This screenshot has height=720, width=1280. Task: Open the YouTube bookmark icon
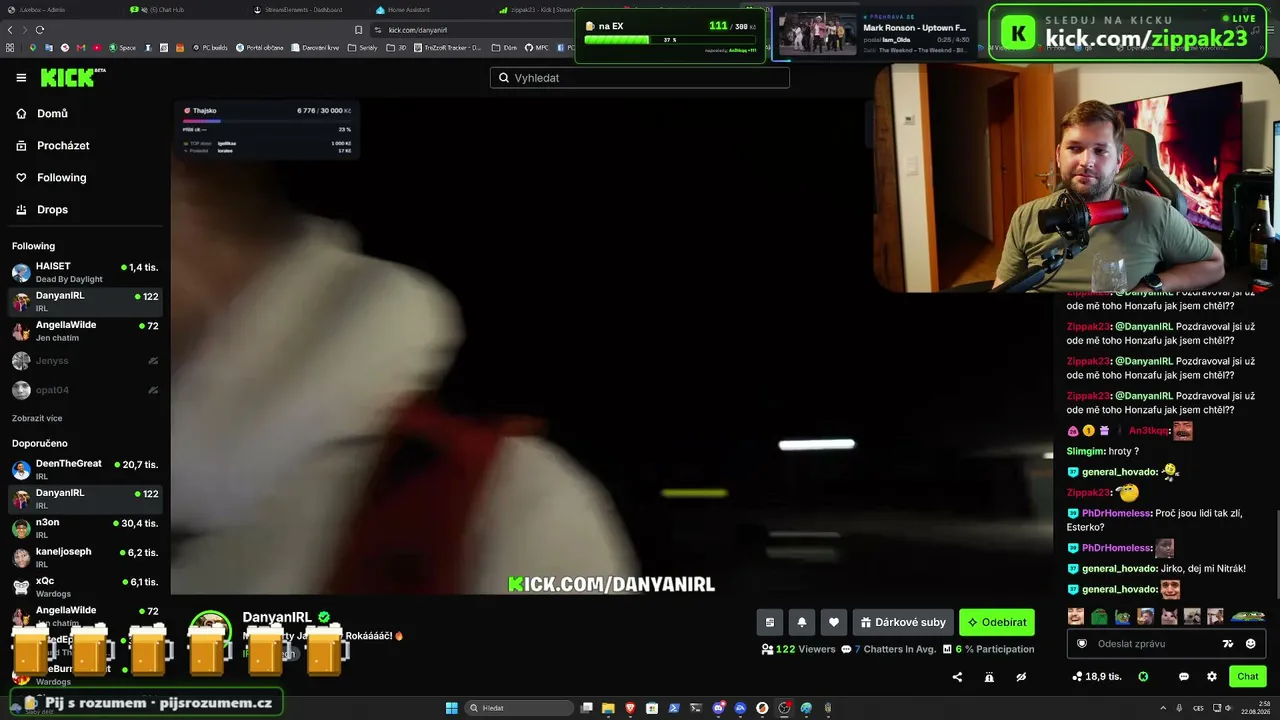97,47
